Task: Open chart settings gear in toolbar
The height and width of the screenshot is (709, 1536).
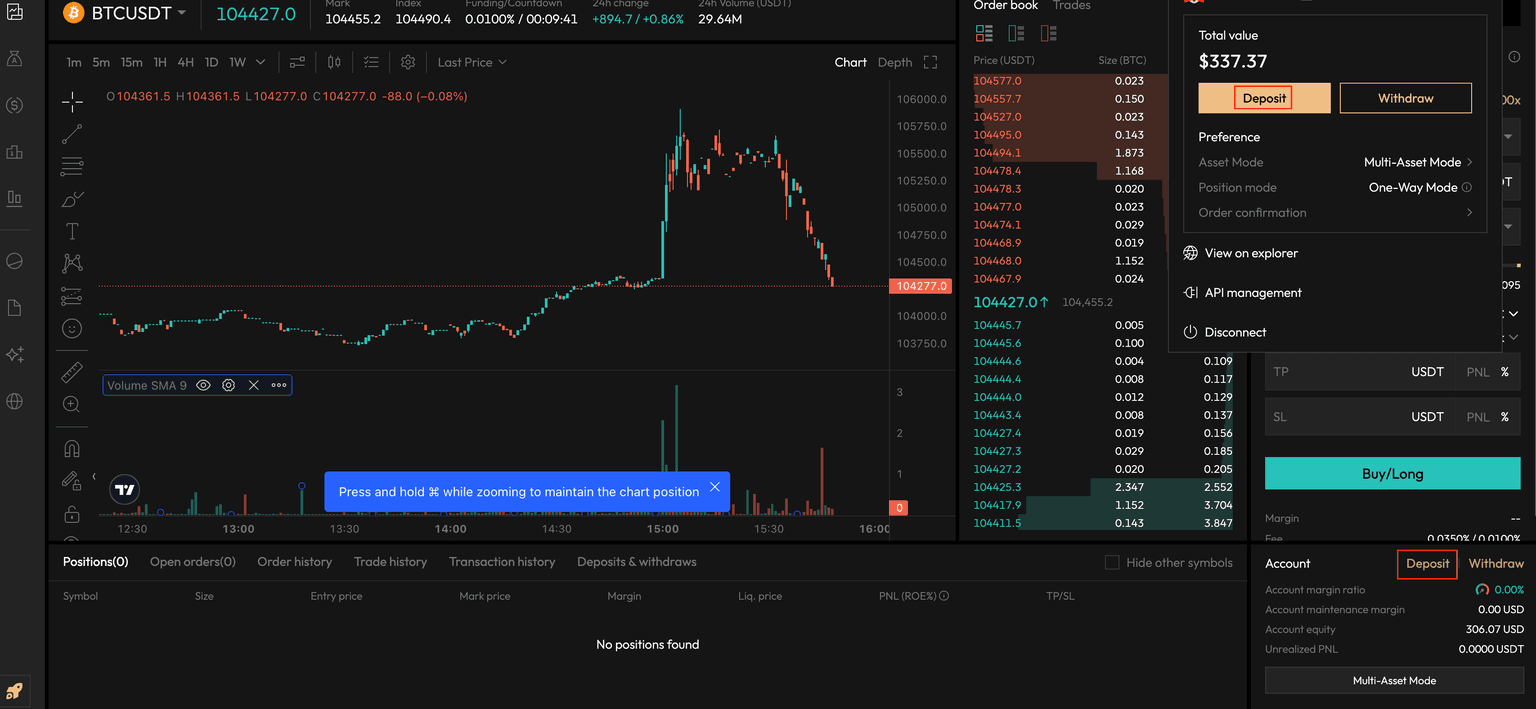Action: point(408,62)
